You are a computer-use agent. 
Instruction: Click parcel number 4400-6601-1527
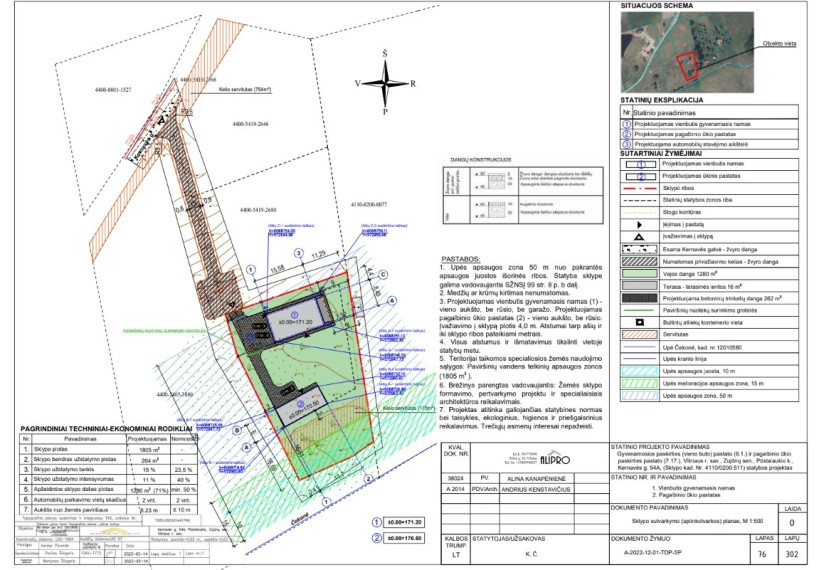point(113,90)
